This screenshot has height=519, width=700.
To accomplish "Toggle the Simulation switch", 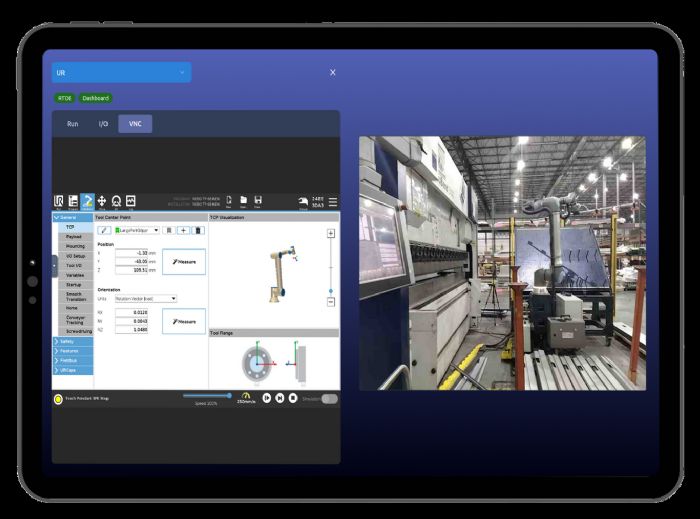I will pyautogui.click(x=329, y=399).
